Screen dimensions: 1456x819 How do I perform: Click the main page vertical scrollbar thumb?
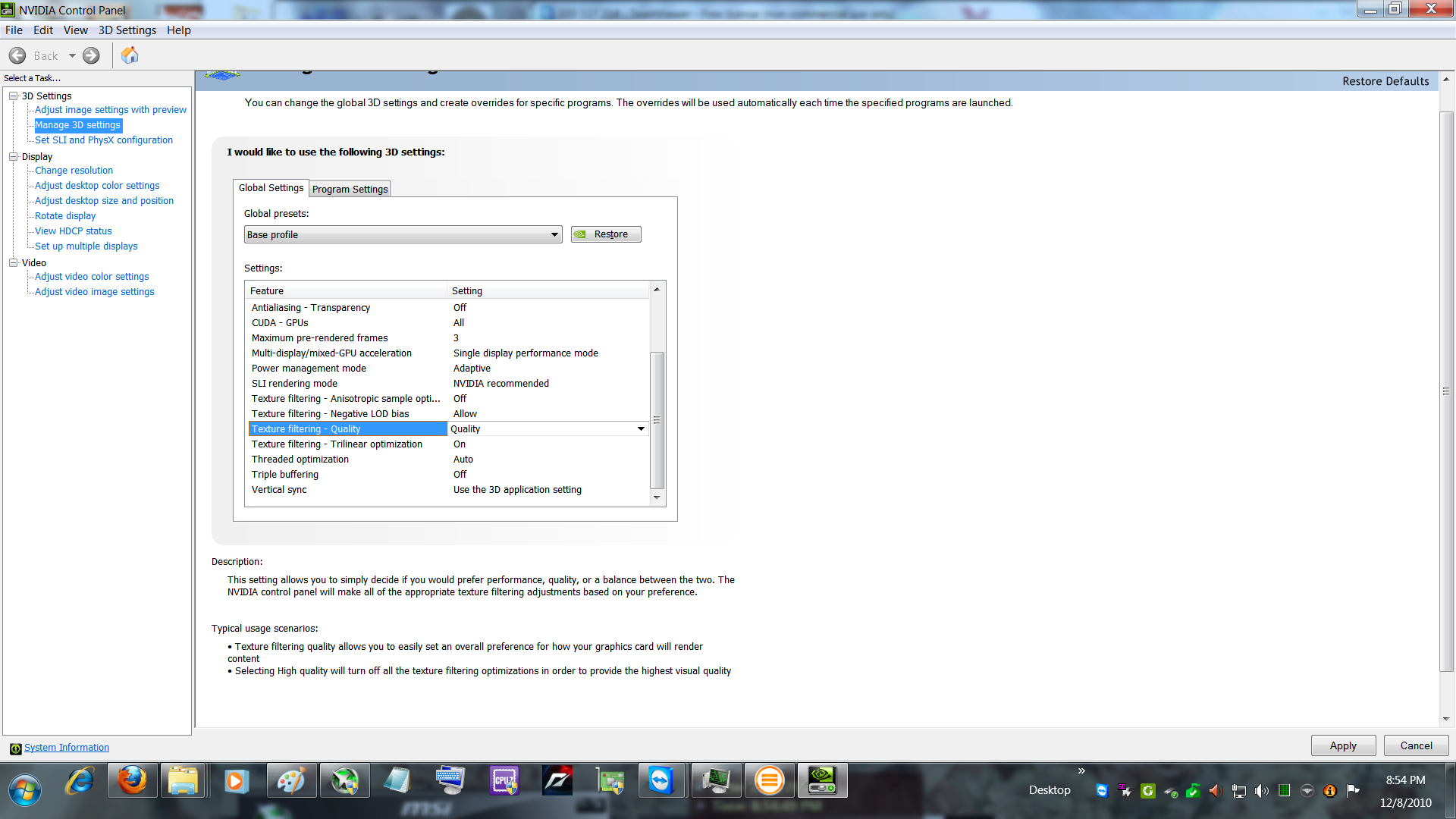click(1446, 391)
